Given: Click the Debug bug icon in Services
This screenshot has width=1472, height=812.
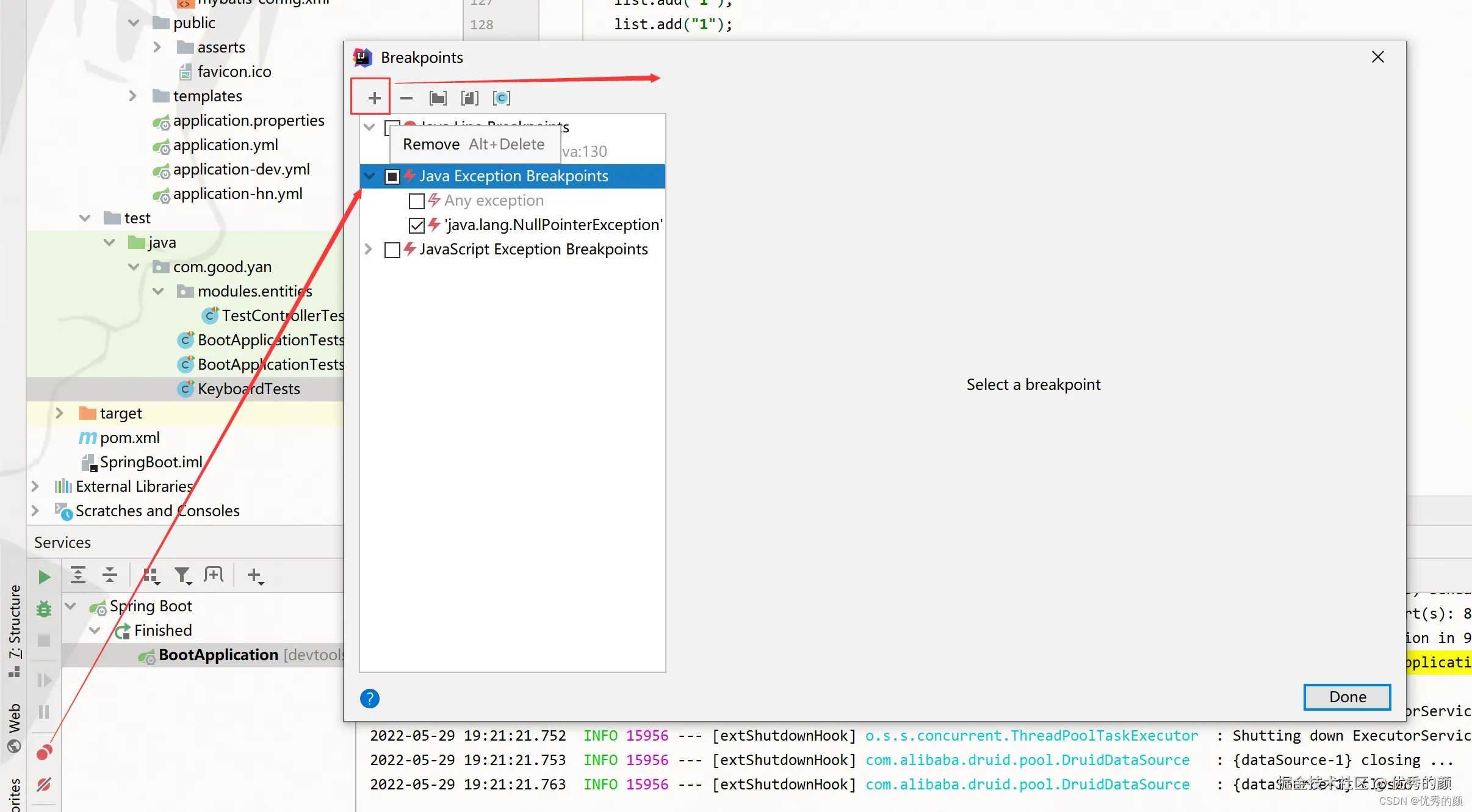Looking at the screenshot, I should [x=44, y=609].
